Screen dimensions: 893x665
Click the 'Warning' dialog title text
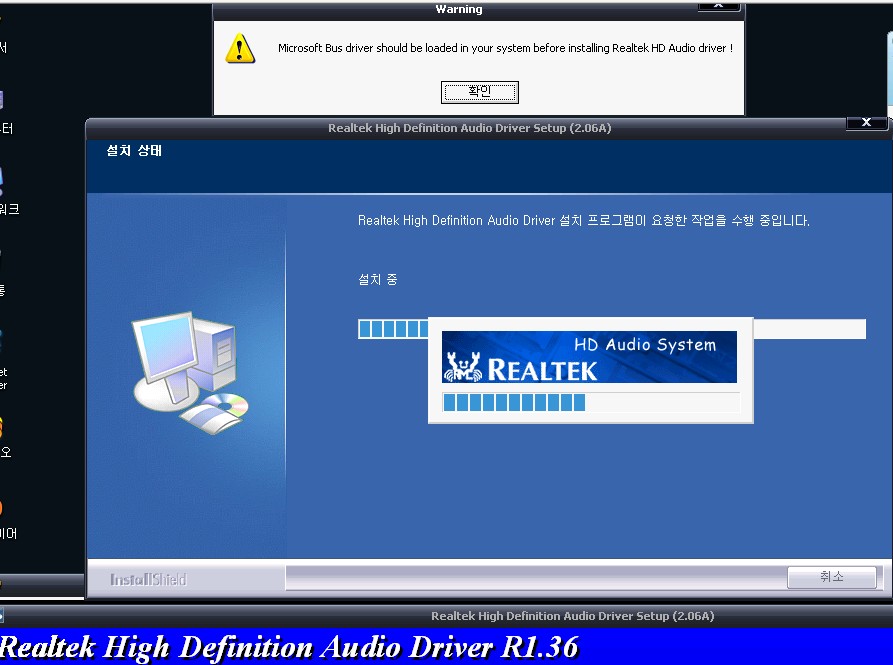(x=459, y=9)
